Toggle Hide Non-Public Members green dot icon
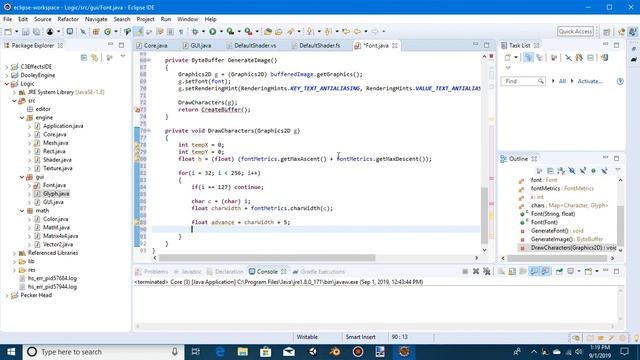The image size is (640, 360). click(x=593, y=171)
